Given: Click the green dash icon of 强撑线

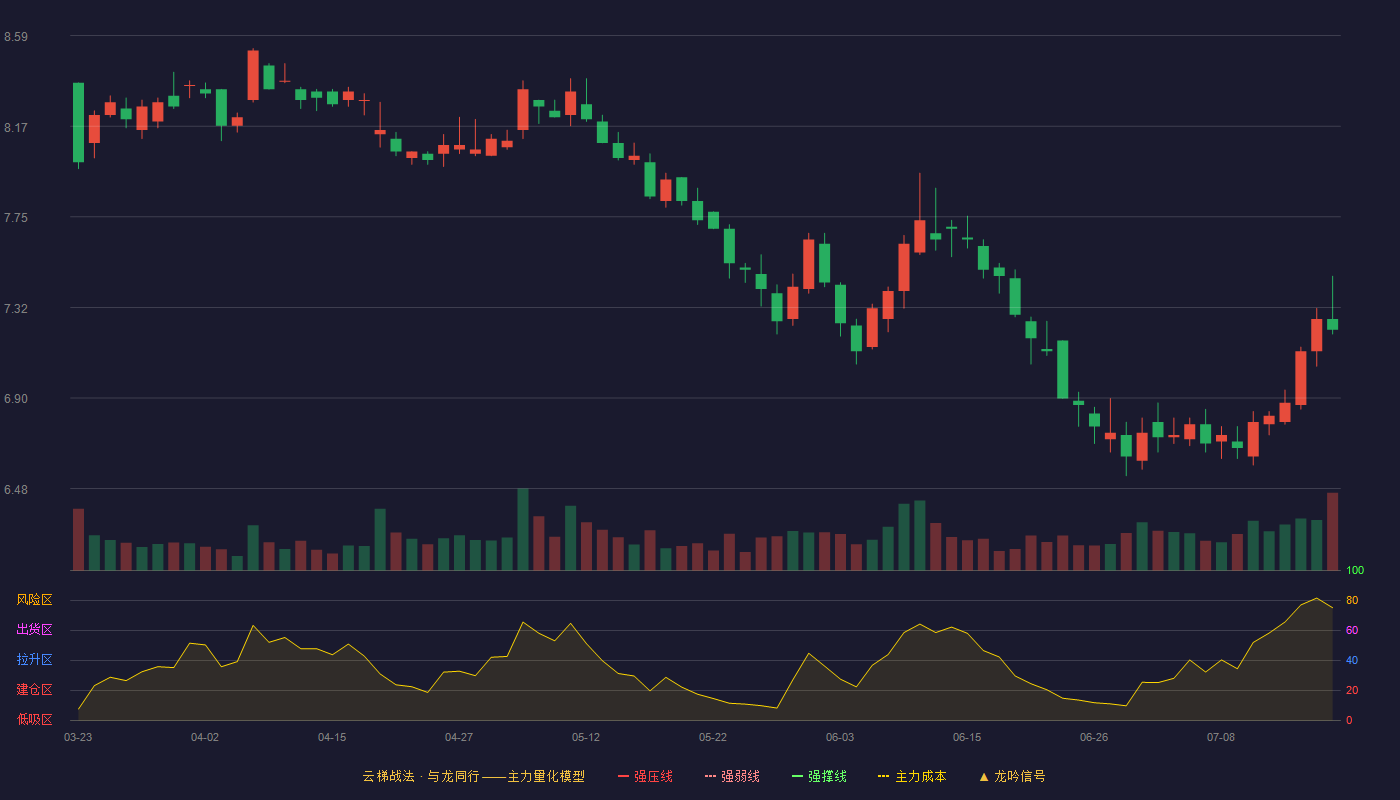Looking at the screenshot, I should [797, 776].
